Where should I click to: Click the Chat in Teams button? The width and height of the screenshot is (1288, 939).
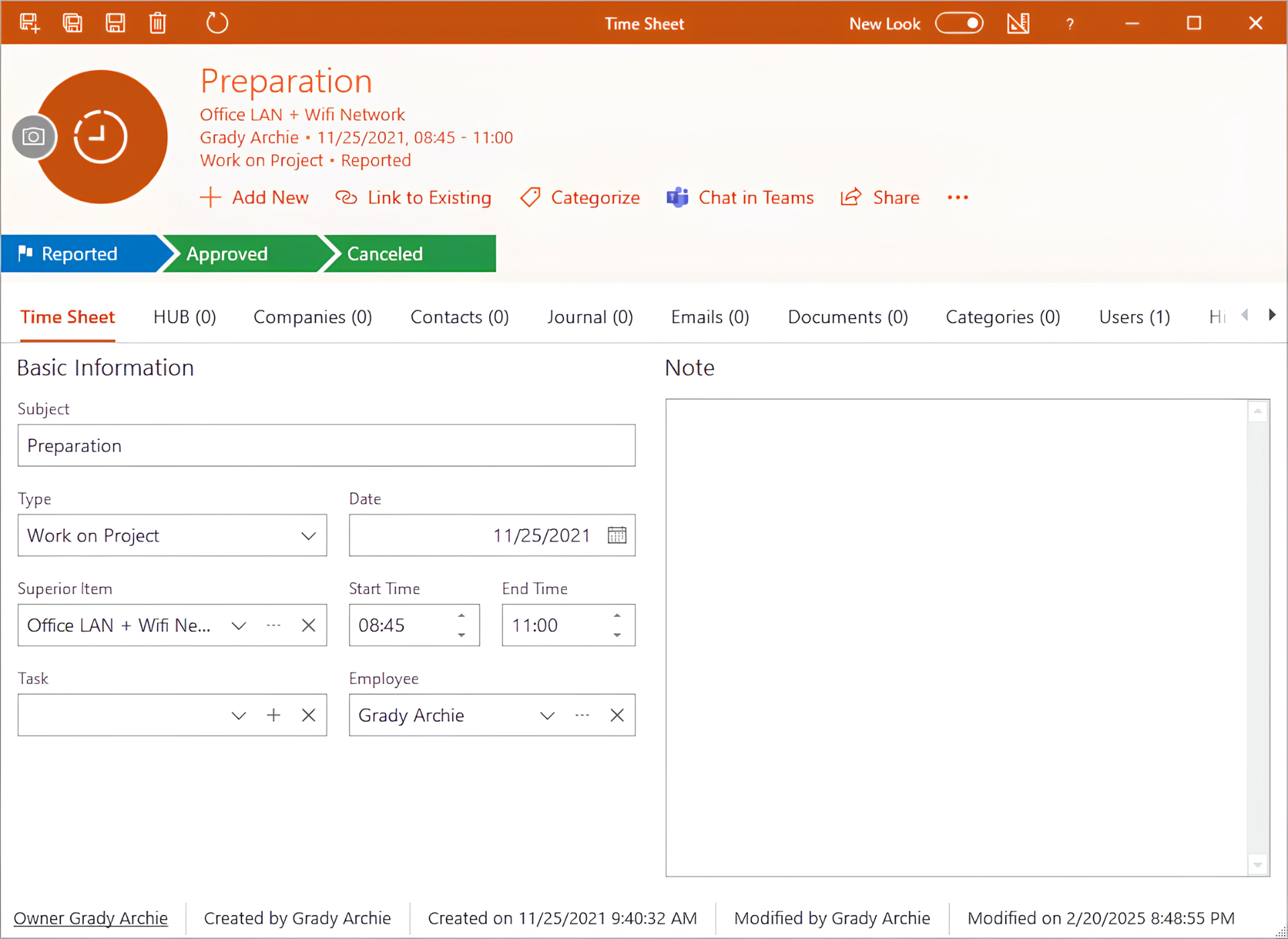pos(740,198)
